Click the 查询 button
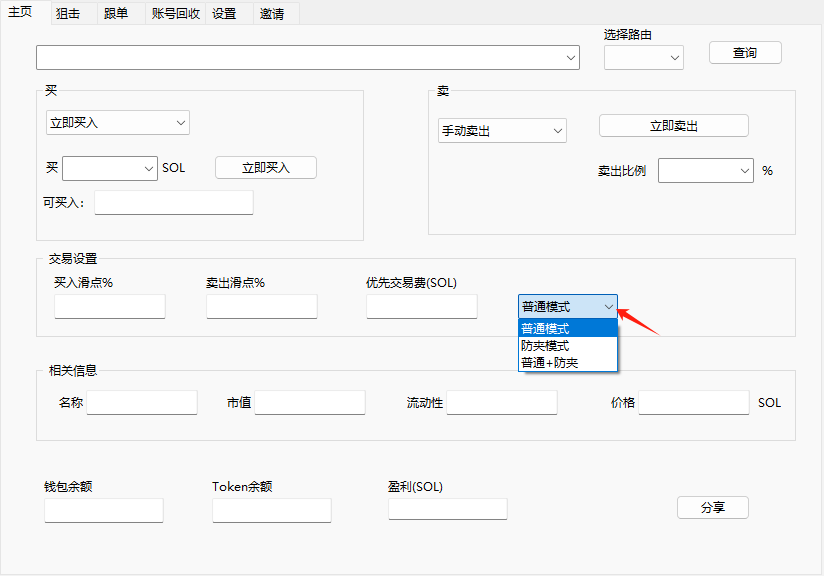824x576 pixels. pos(745,53)
